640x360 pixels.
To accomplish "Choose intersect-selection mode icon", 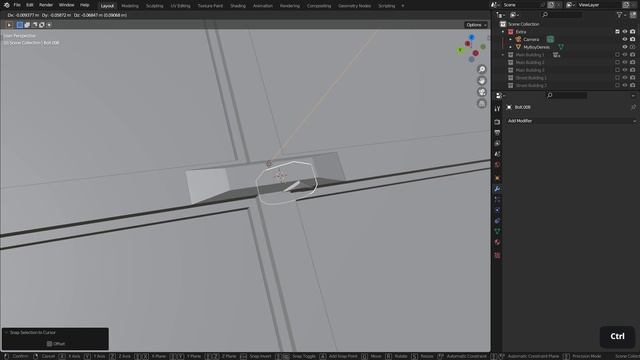I will (49, 25).
